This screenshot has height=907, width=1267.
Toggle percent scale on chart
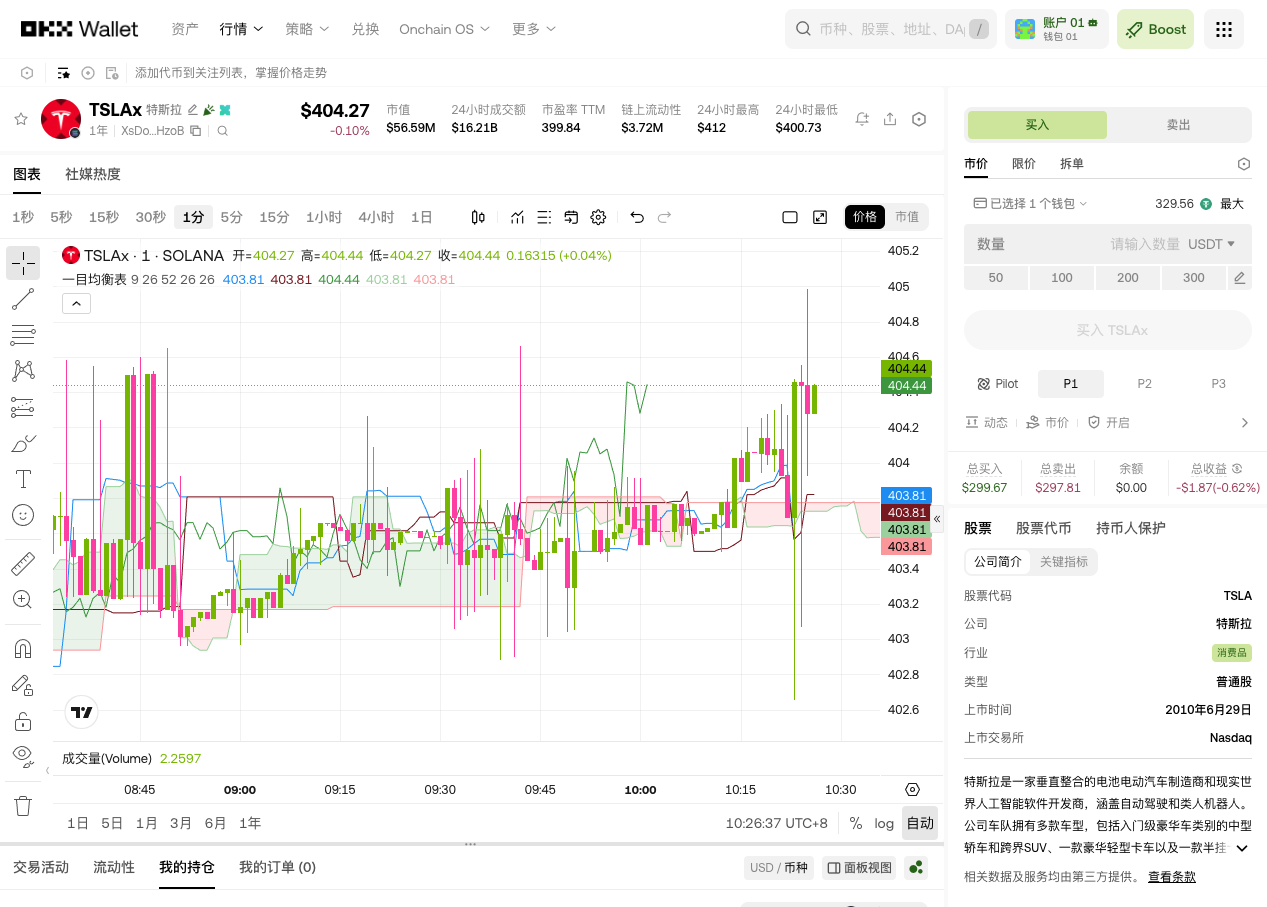click(856, 824)
